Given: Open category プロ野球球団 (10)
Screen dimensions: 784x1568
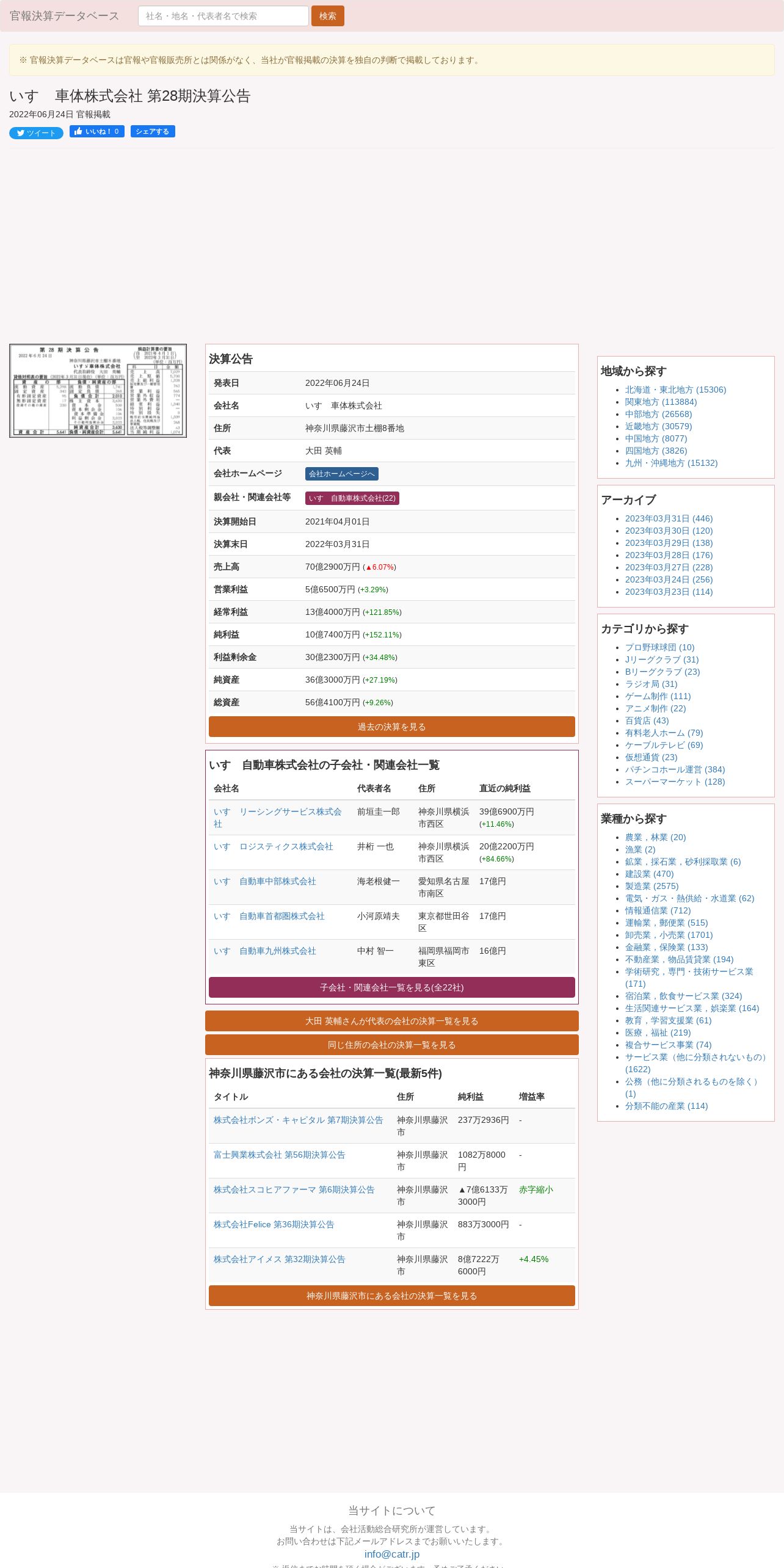Looking at the screenshot, I should click(x=659, y=647).
